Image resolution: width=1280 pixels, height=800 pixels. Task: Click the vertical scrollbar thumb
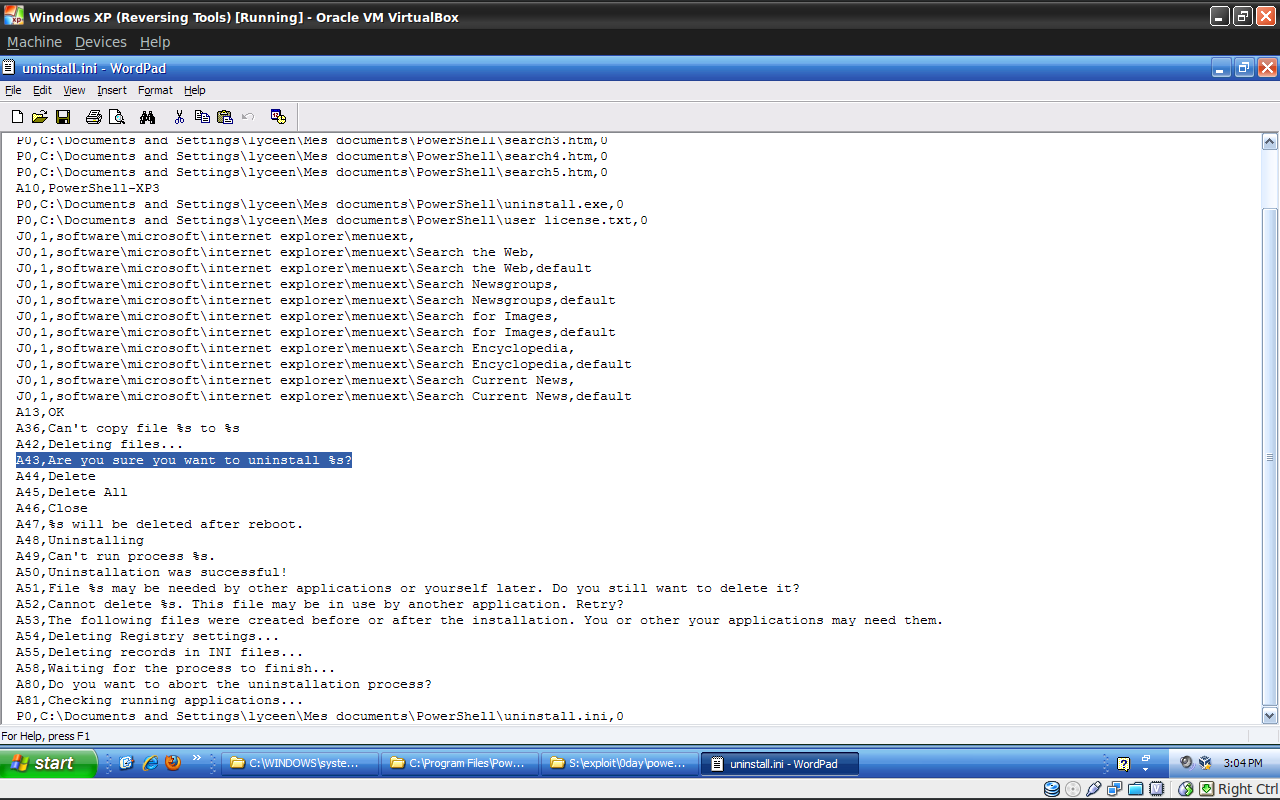click(x=1270, y=456)
